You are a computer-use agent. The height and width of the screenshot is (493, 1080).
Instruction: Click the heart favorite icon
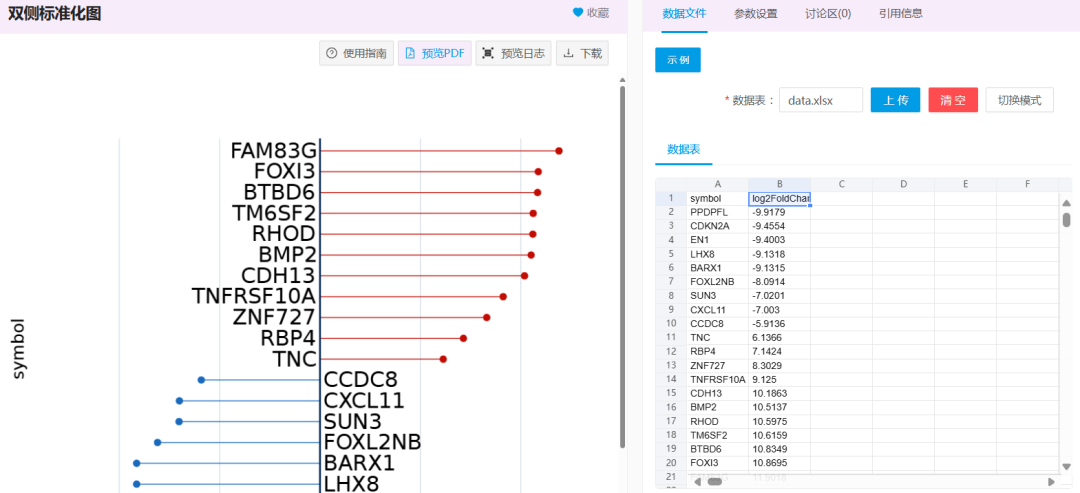click(x=578, y=12)
